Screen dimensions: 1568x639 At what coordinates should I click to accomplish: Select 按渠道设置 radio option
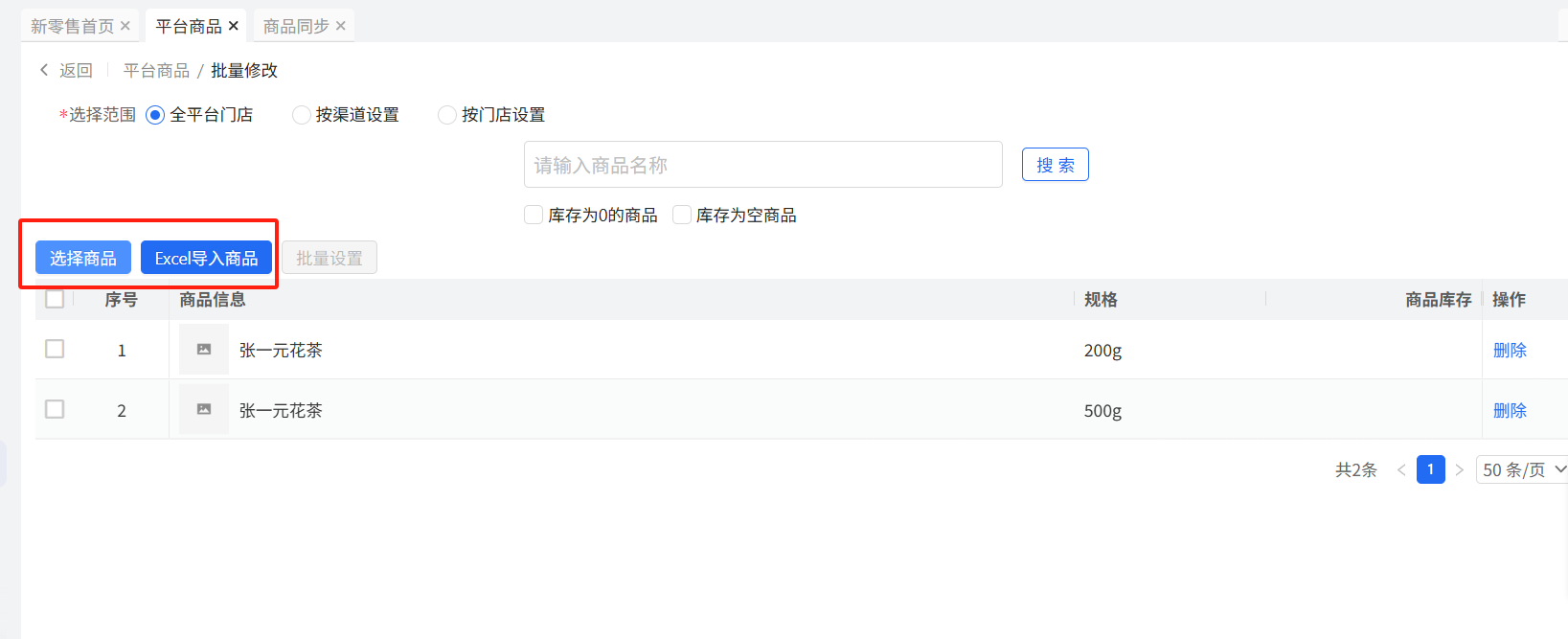pos(301,115)
